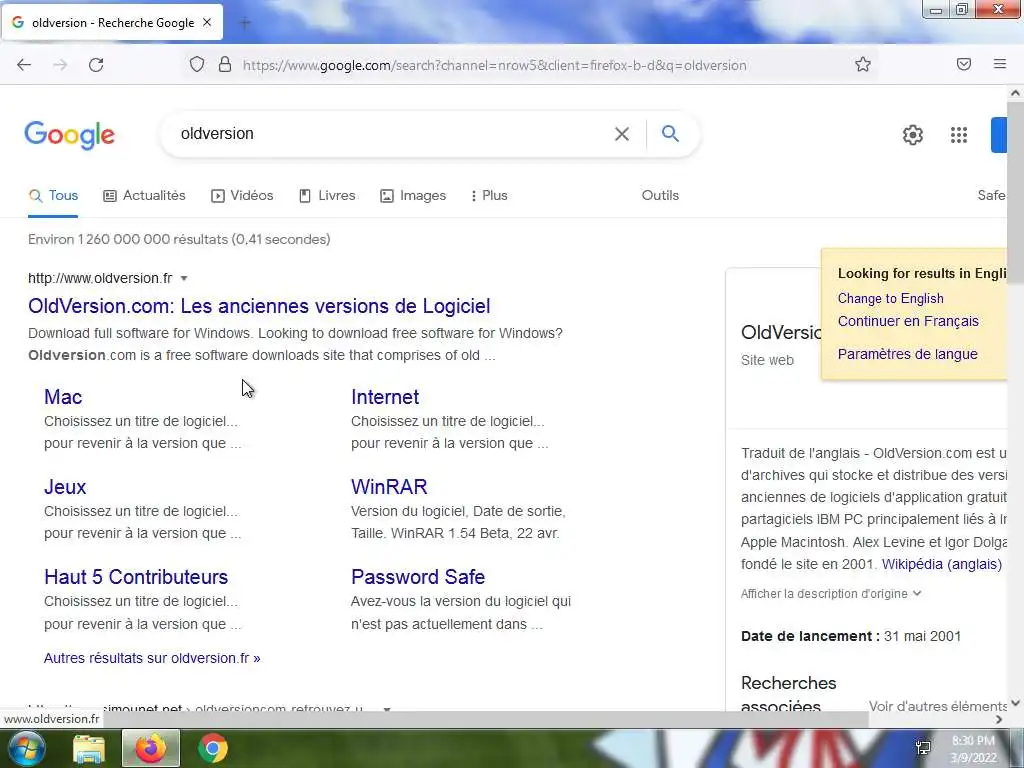Screen dimensions: 1024x768
Task: Show the clock and date popup
Action: pyautogui.click(x=973, y=749)
